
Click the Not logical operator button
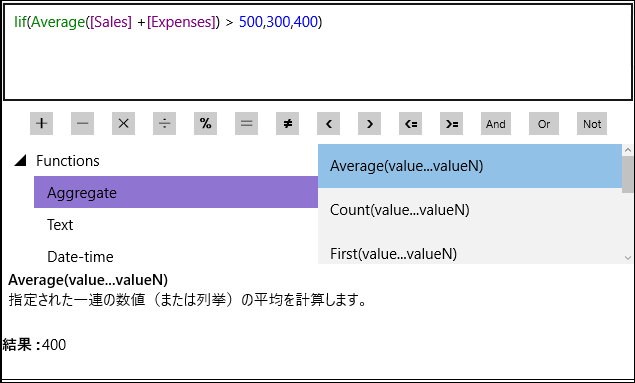click(x=592, y=123)
